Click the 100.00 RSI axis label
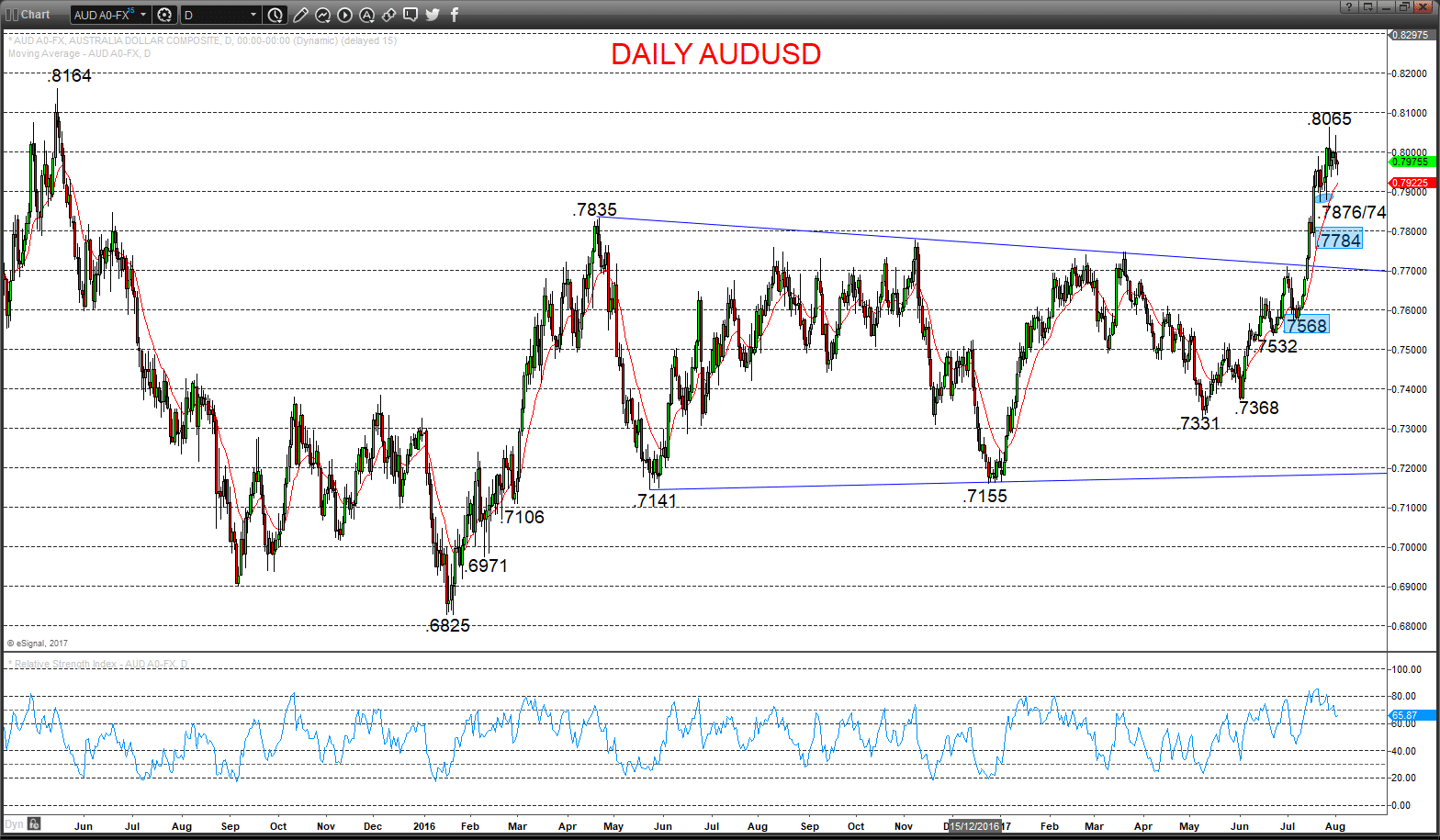Screen dimensions: 1440x840 tap(1407, 670)
